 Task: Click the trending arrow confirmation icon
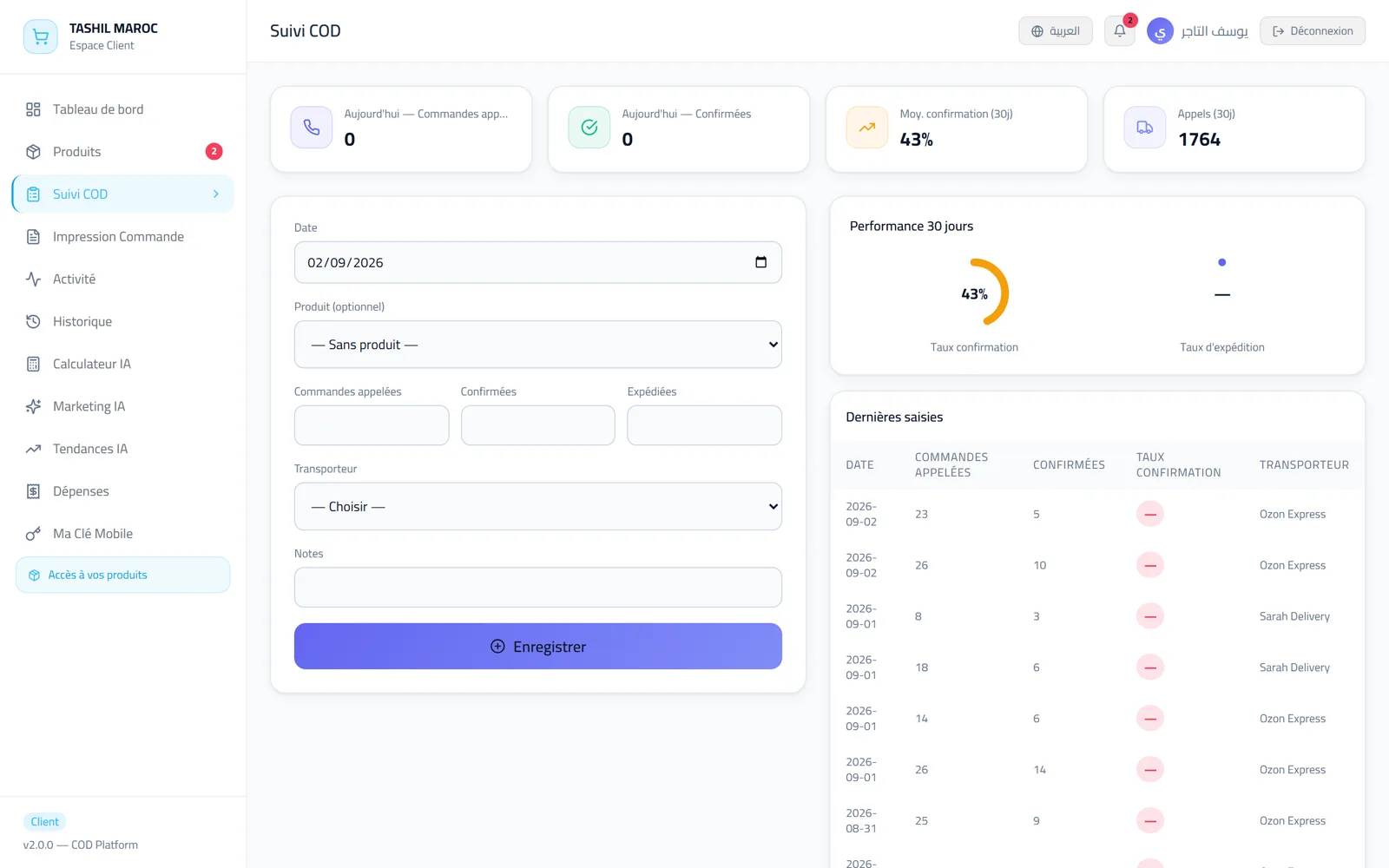[867, 128]
